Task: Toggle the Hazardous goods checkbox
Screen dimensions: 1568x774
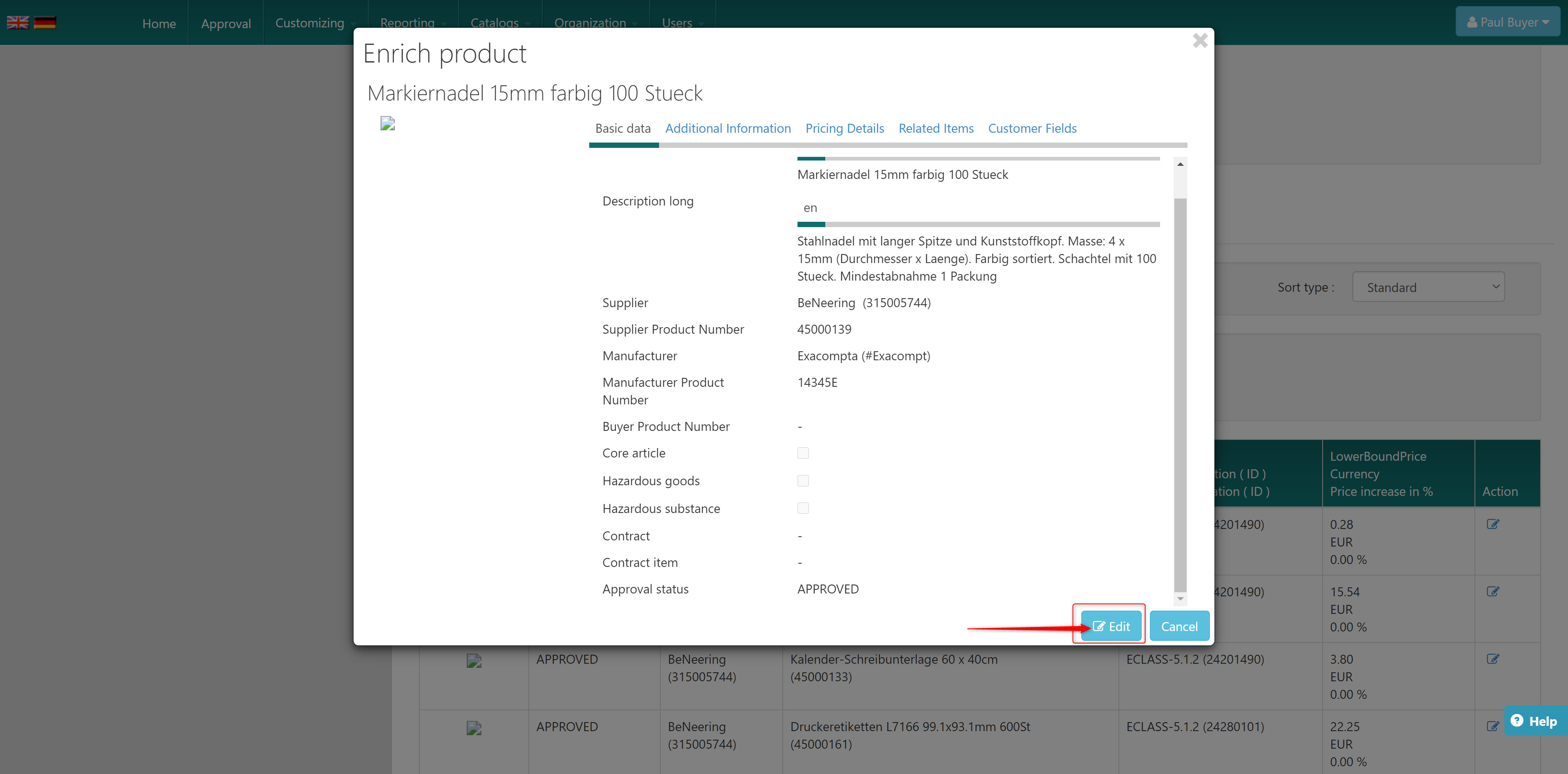Action: coord(803,480)
